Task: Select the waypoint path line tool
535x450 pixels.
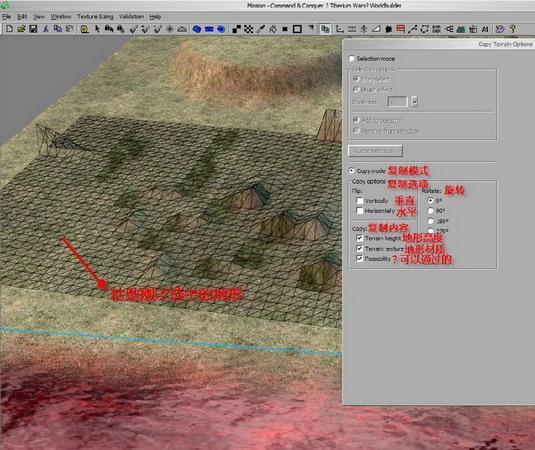Action: [413, 29]
